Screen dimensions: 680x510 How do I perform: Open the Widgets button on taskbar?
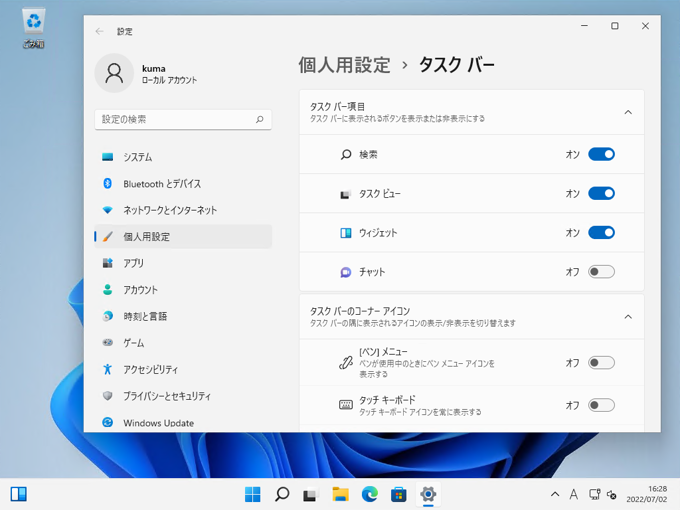point(19,494)
